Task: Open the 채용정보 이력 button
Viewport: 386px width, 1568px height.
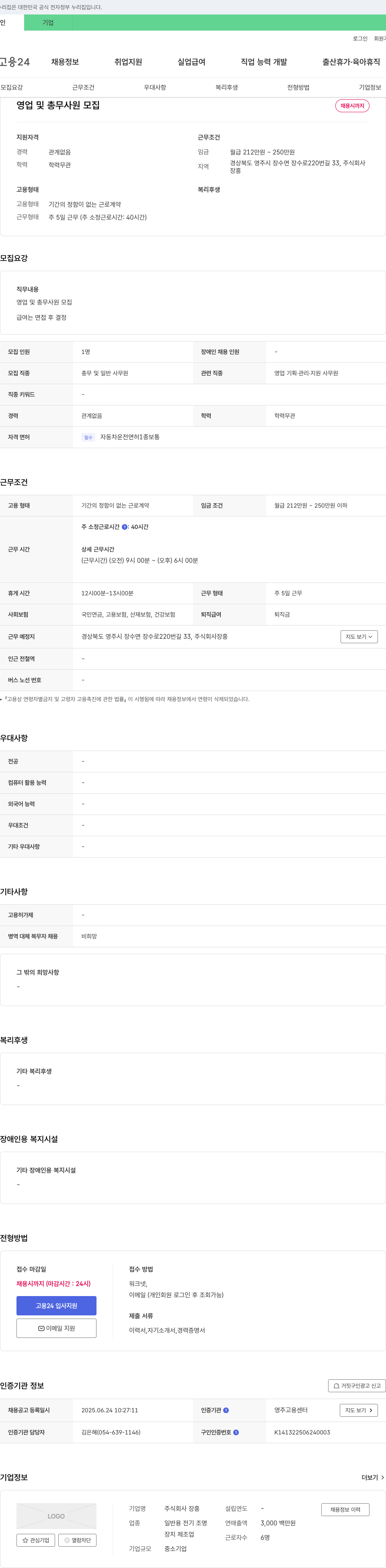Action: click(x=345, y=1510)
